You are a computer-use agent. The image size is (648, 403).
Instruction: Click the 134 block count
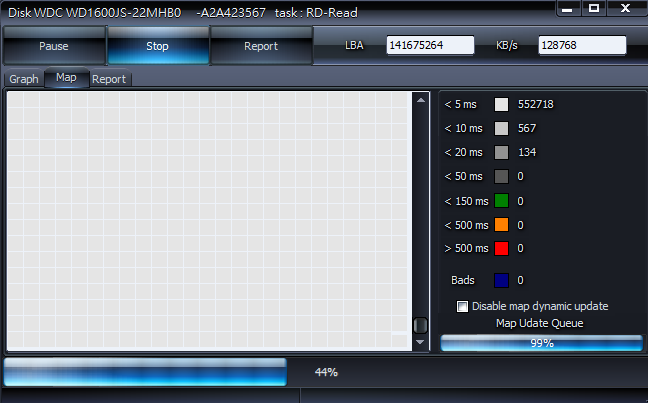[x=527, y=152]
